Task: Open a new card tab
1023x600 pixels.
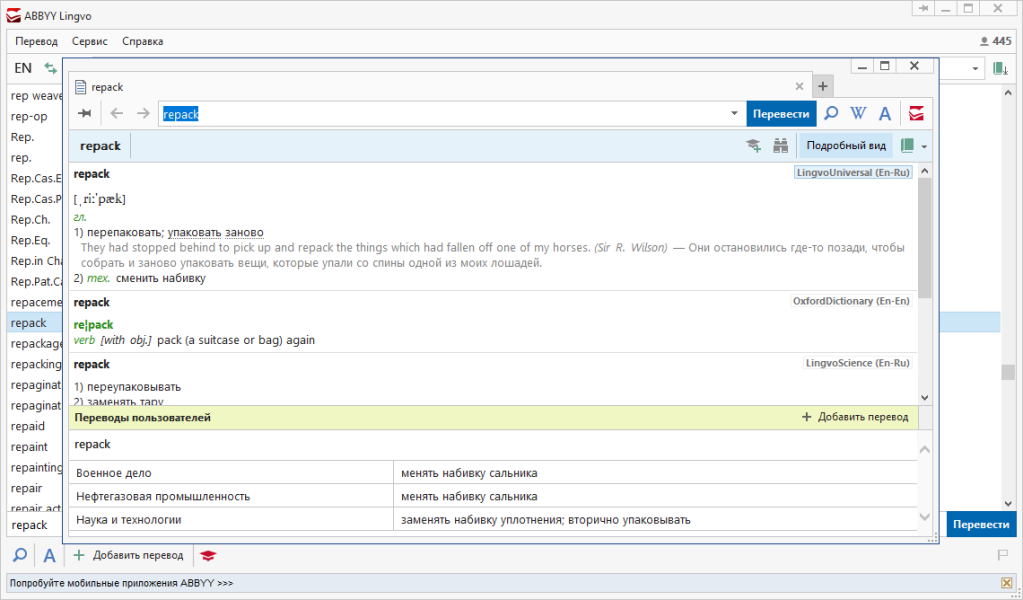Action: [823, 86]
